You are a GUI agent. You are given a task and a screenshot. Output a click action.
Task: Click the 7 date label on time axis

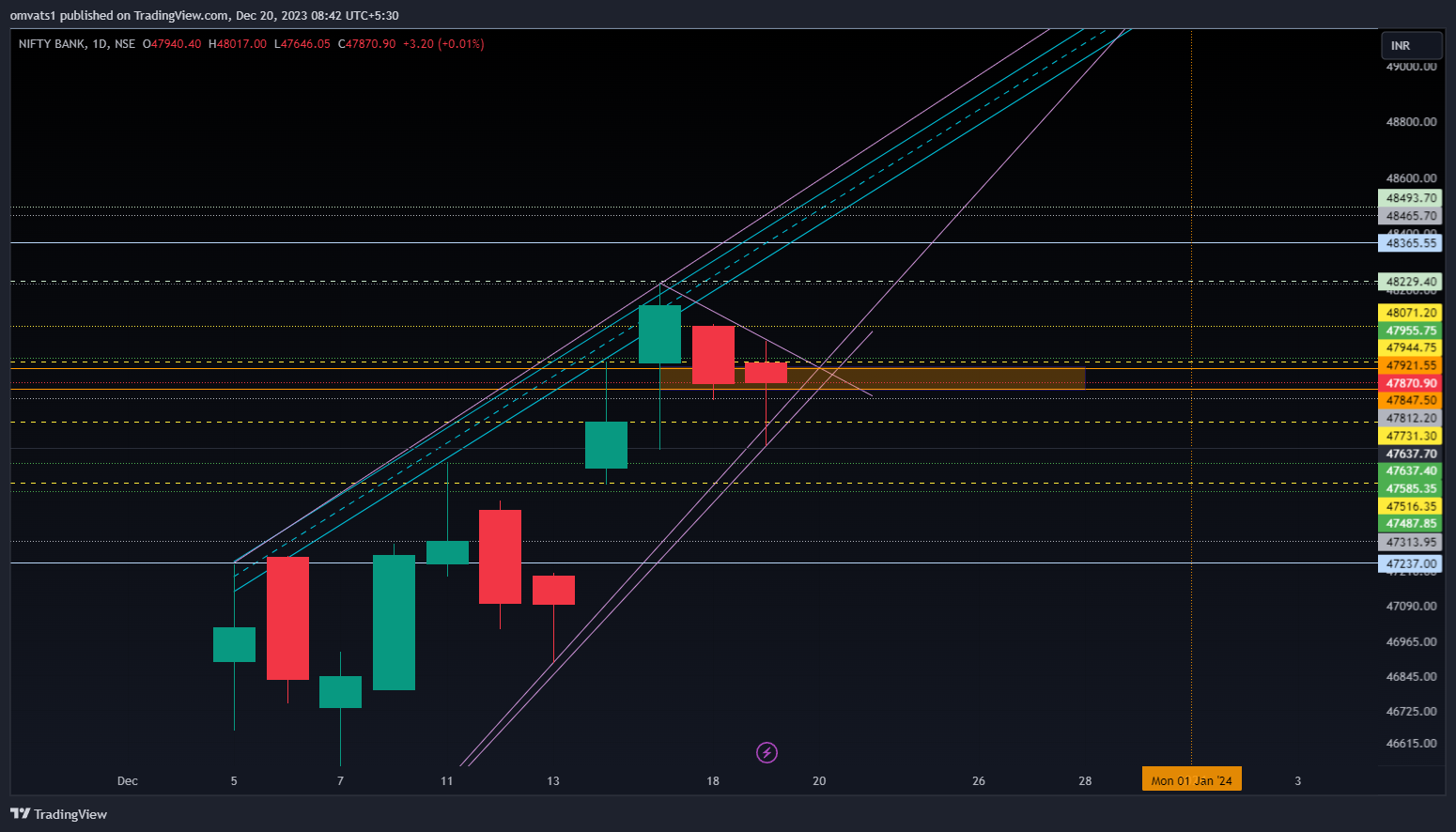340,781
